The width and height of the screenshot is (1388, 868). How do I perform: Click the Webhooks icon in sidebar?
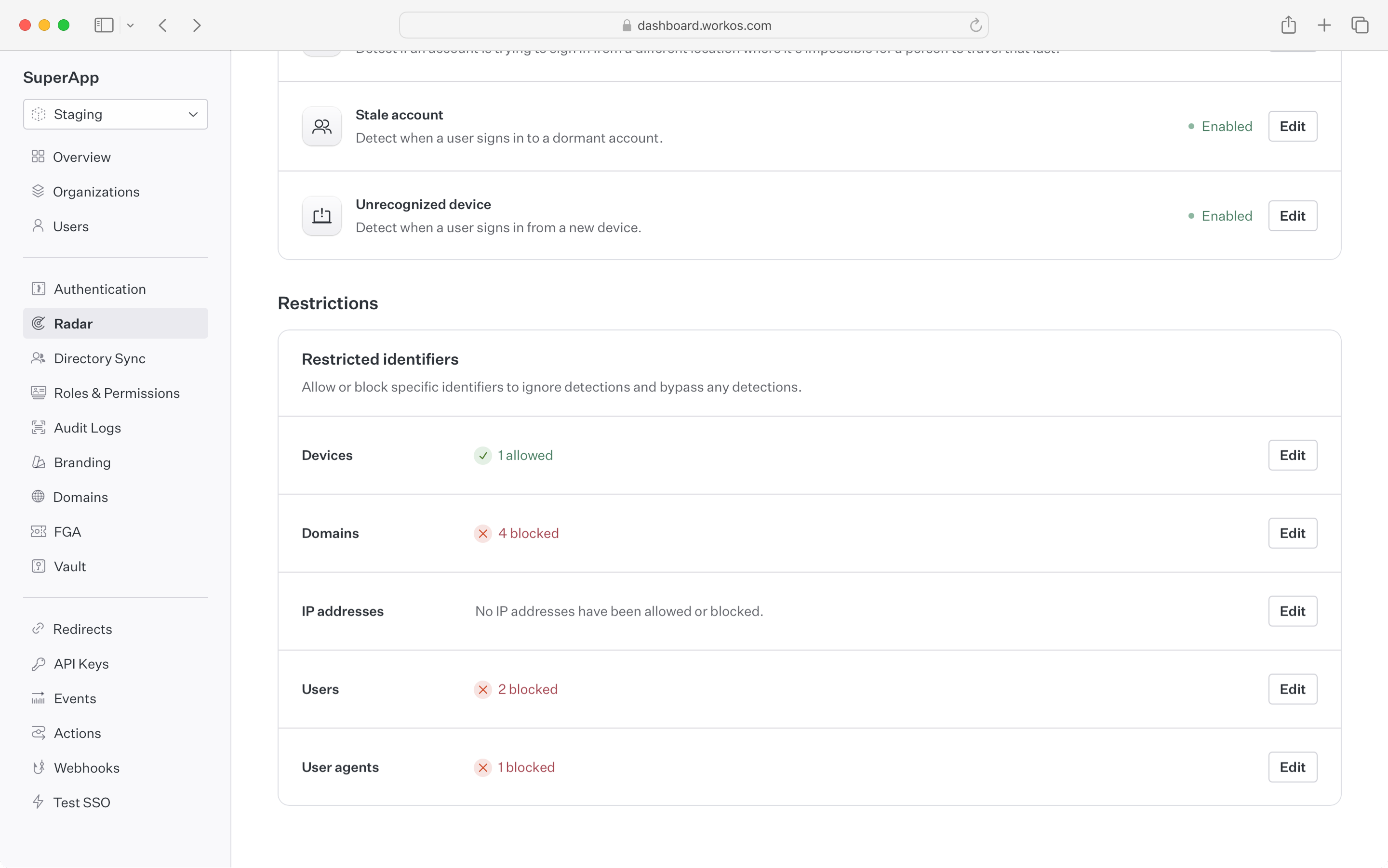[x=39, y=767]
